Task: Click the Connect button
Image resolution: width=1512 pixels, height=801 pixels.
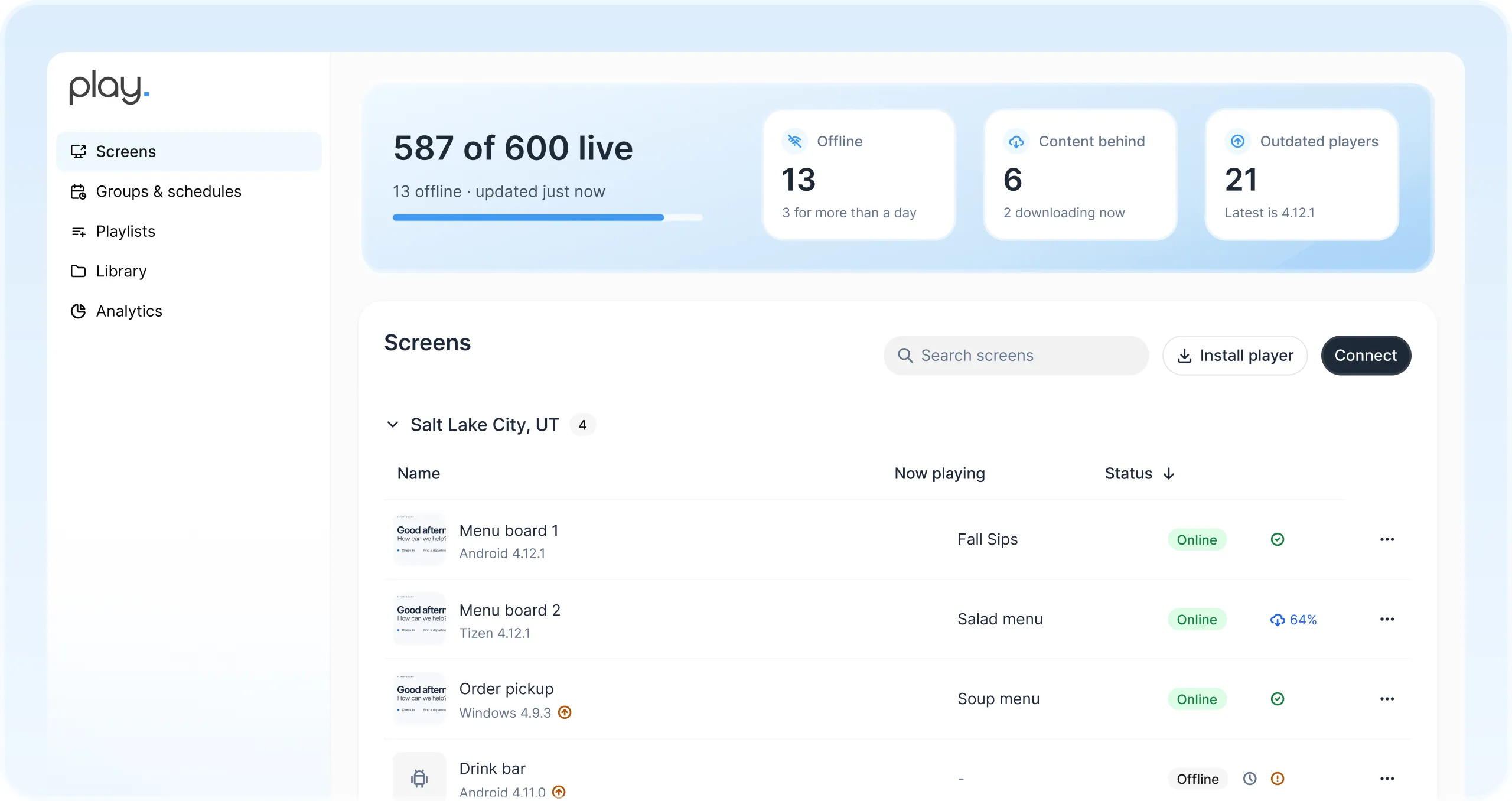Action: click(1366, 356)
